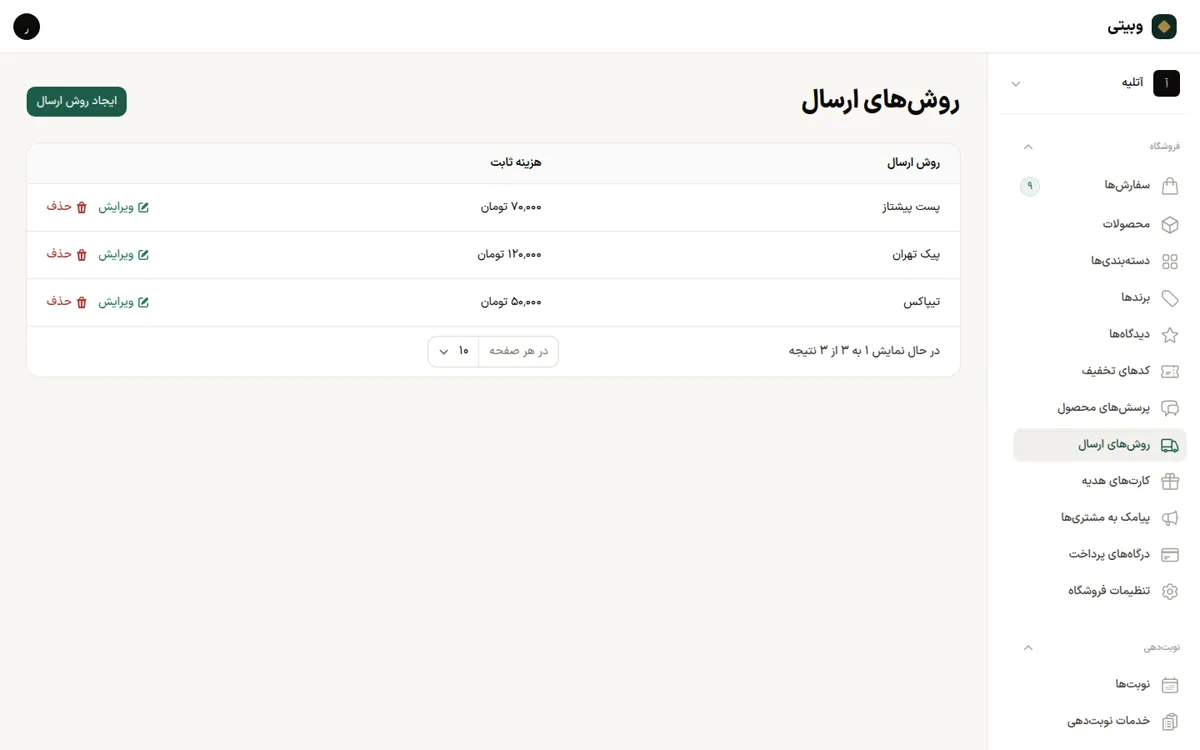Click the پست پیشتاز method name
Screen dimensions: 1200x750
tap(911, 207)
